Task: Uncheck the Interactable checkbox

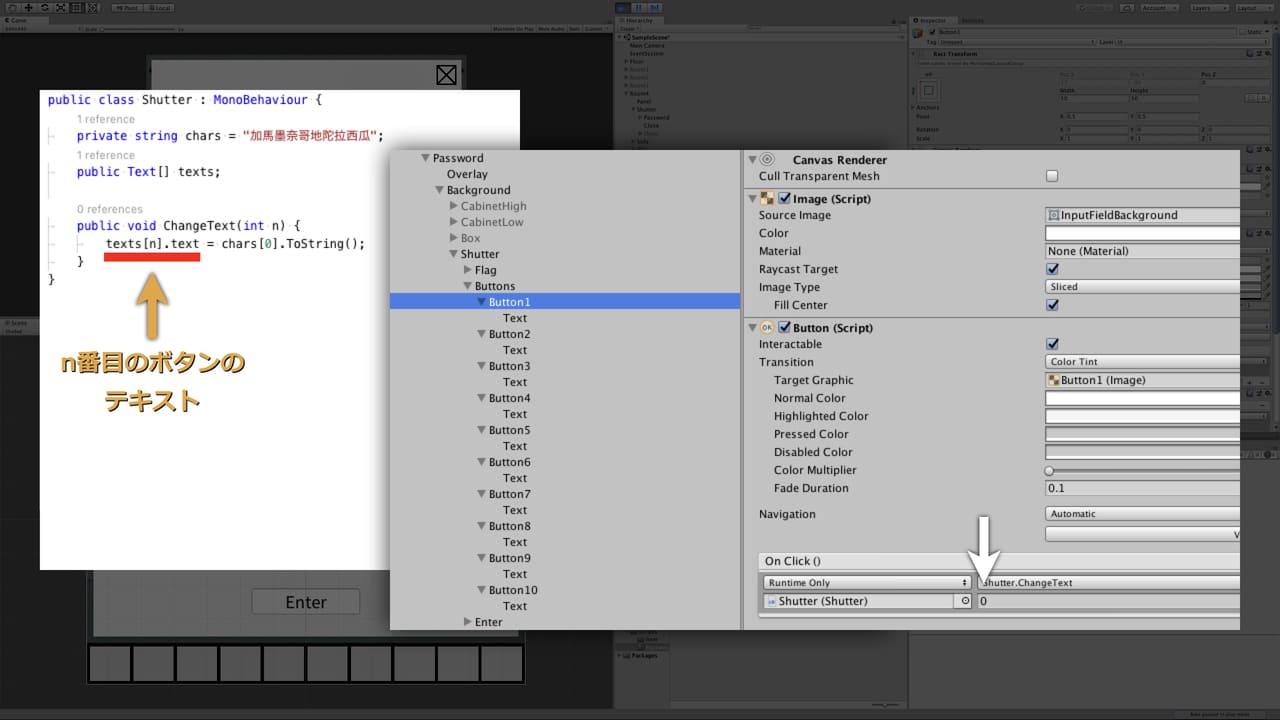Action: click(x=1052, y=344)
